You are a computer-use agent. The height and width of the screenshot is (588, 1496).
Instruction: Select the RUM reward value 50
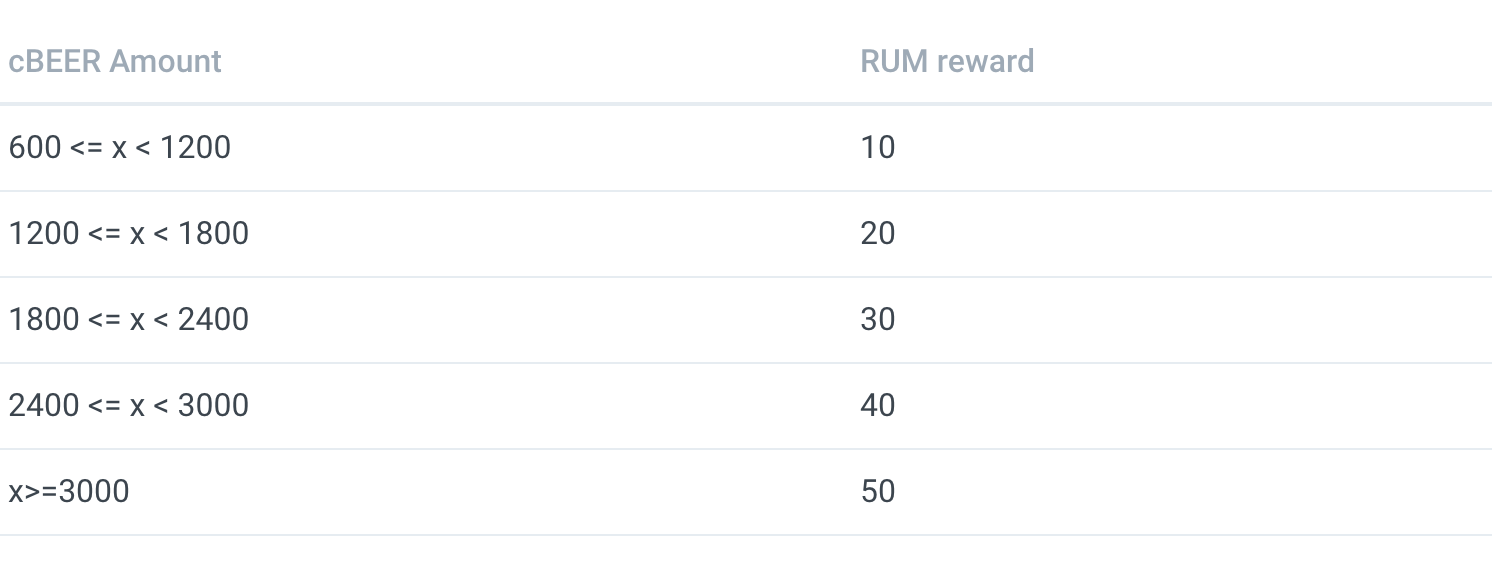pos(877,492)
